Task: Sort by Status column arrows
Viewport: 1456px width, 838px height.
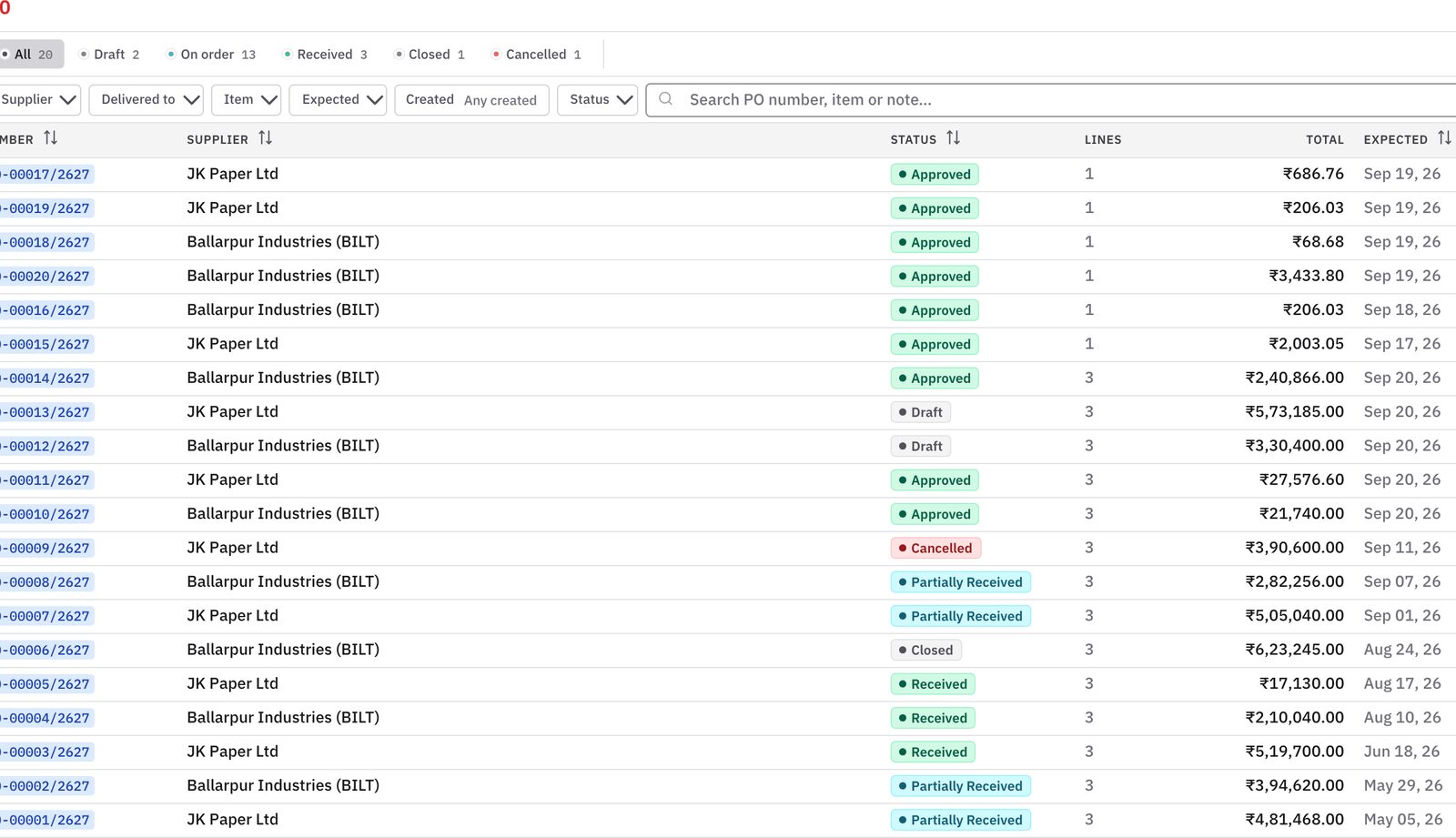Action: coord(953,138)
